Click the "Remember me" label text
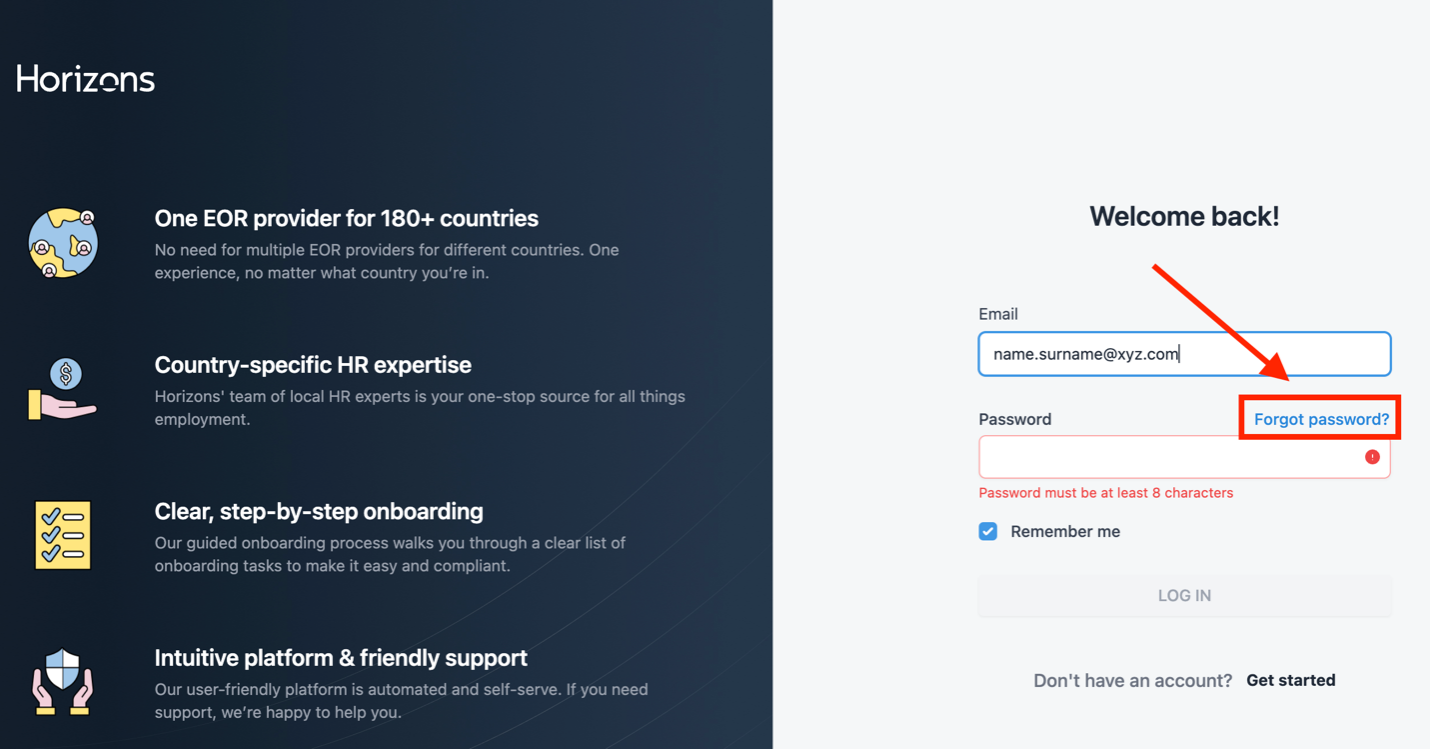1430x749 pixels. (x=1065, y=531)
